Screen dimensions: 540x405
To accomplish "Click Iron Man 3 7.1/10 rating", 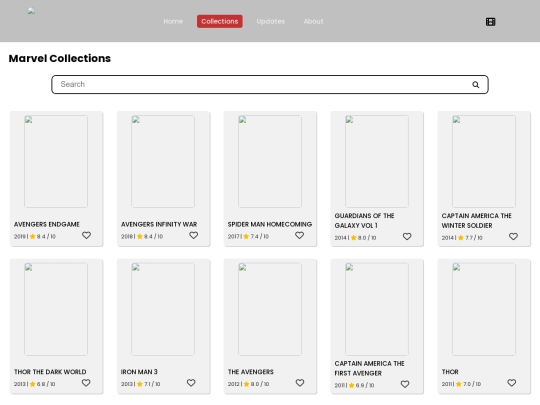I will click(x=141, y=384).
